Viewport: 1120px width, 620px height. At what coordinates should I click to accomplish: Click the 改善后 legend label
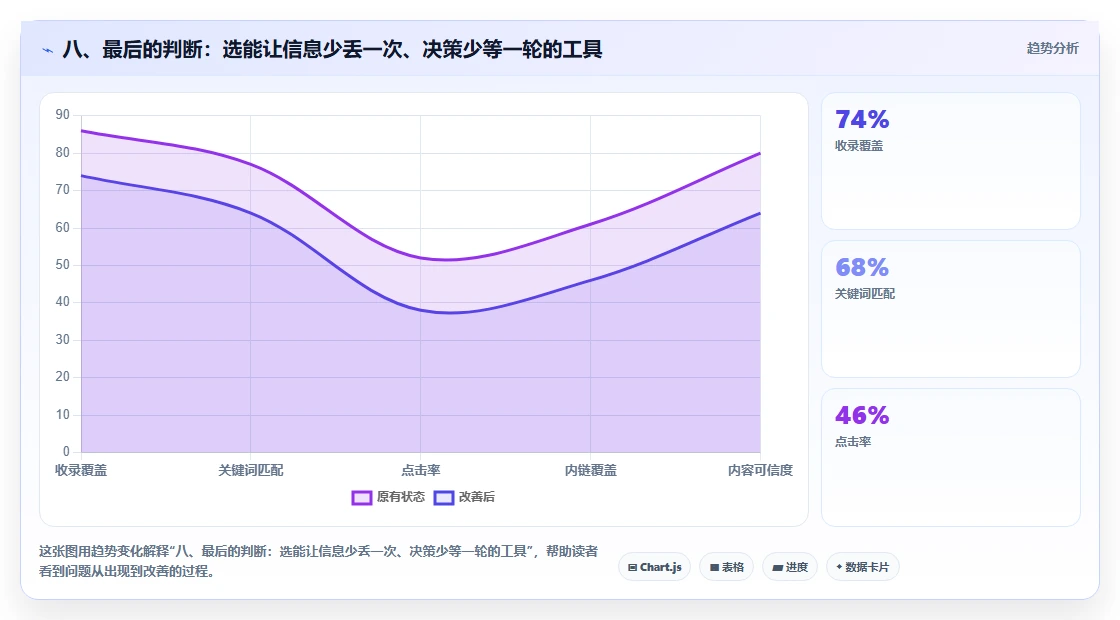[x=476, y=497]
